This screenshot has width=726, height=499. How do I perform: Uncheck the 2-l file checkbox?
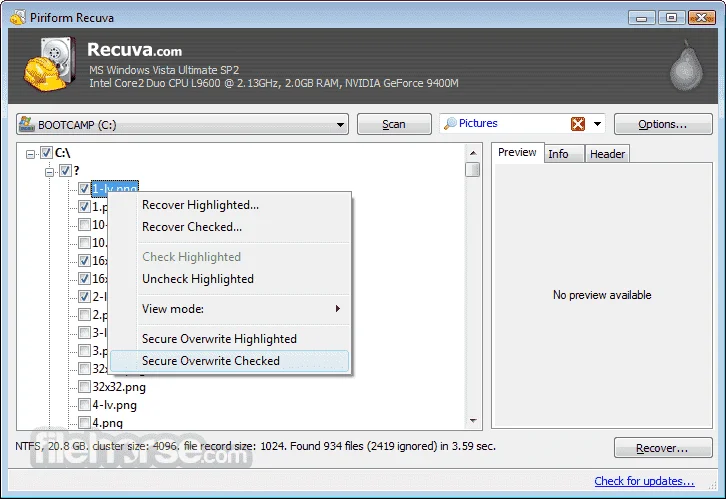(x=84, y=296)
